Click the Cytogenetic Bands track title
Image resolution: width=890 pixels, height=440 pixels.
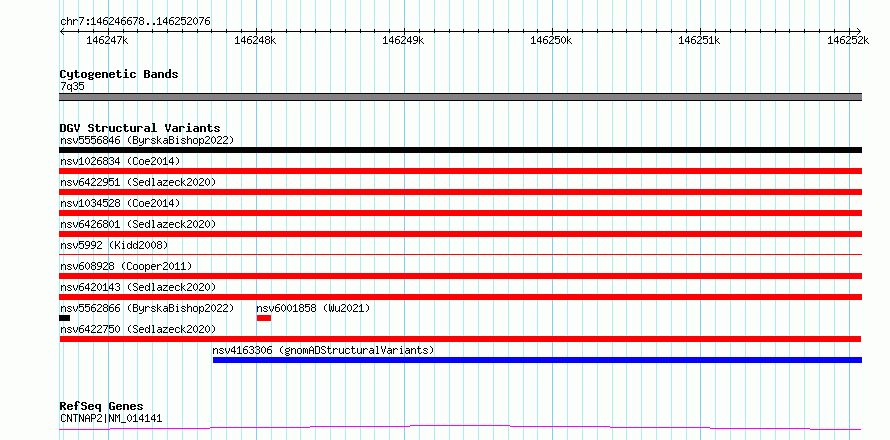point(119,74)
